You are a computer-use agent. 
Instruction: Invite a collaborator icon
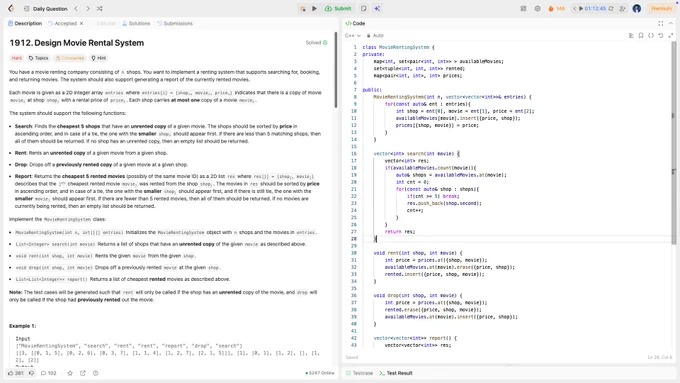click(x=623, y=9)
